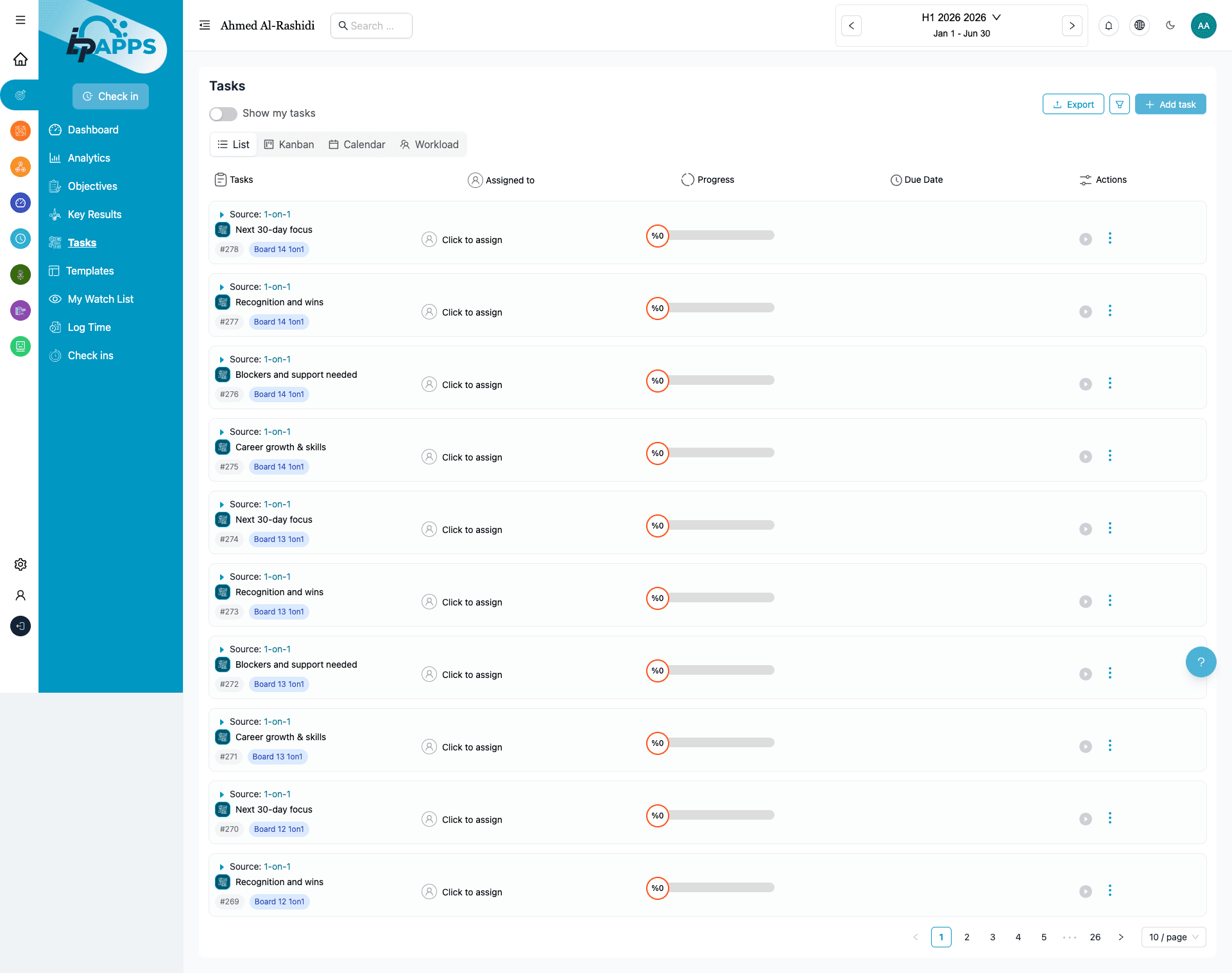Open three-dot actions menu for task #278

1109,239
